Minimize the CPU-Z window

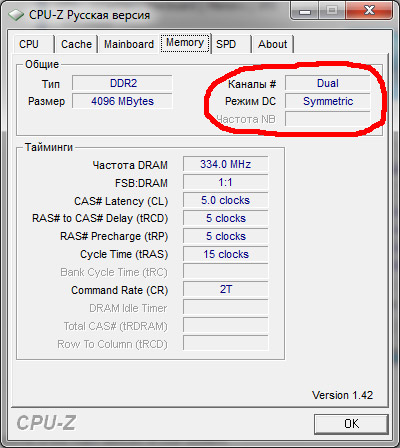305,11
